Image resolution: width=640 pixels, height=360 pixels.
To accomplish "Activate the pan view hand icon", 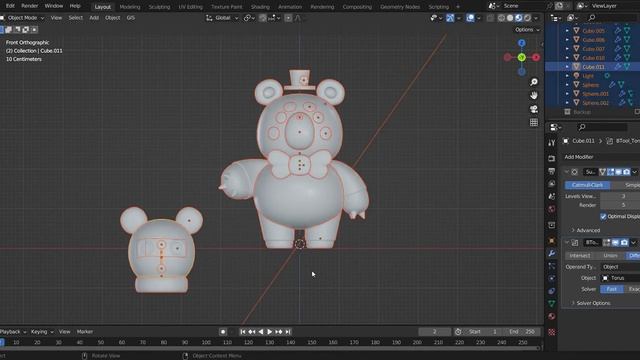I will point(533,96).
